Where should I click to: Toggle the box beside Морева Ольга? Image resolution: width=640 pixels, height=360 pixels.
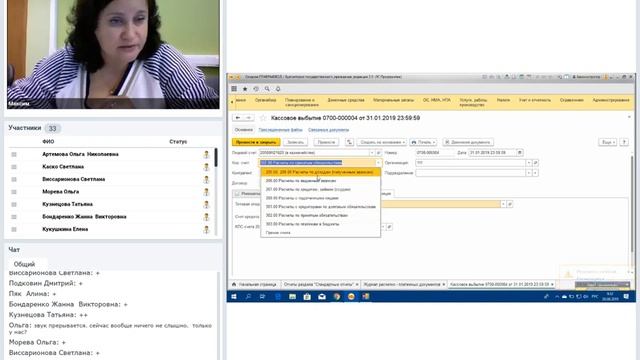pos(14,192)
